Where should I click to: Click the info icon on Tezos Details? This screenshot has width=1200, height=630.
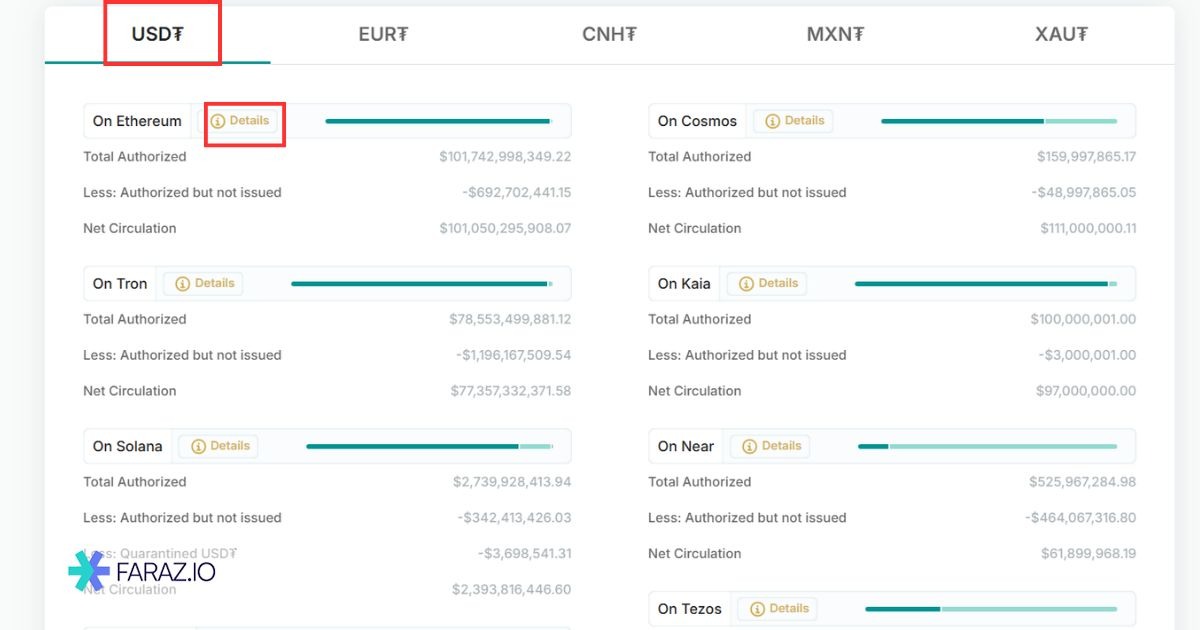tap(758, 608)
